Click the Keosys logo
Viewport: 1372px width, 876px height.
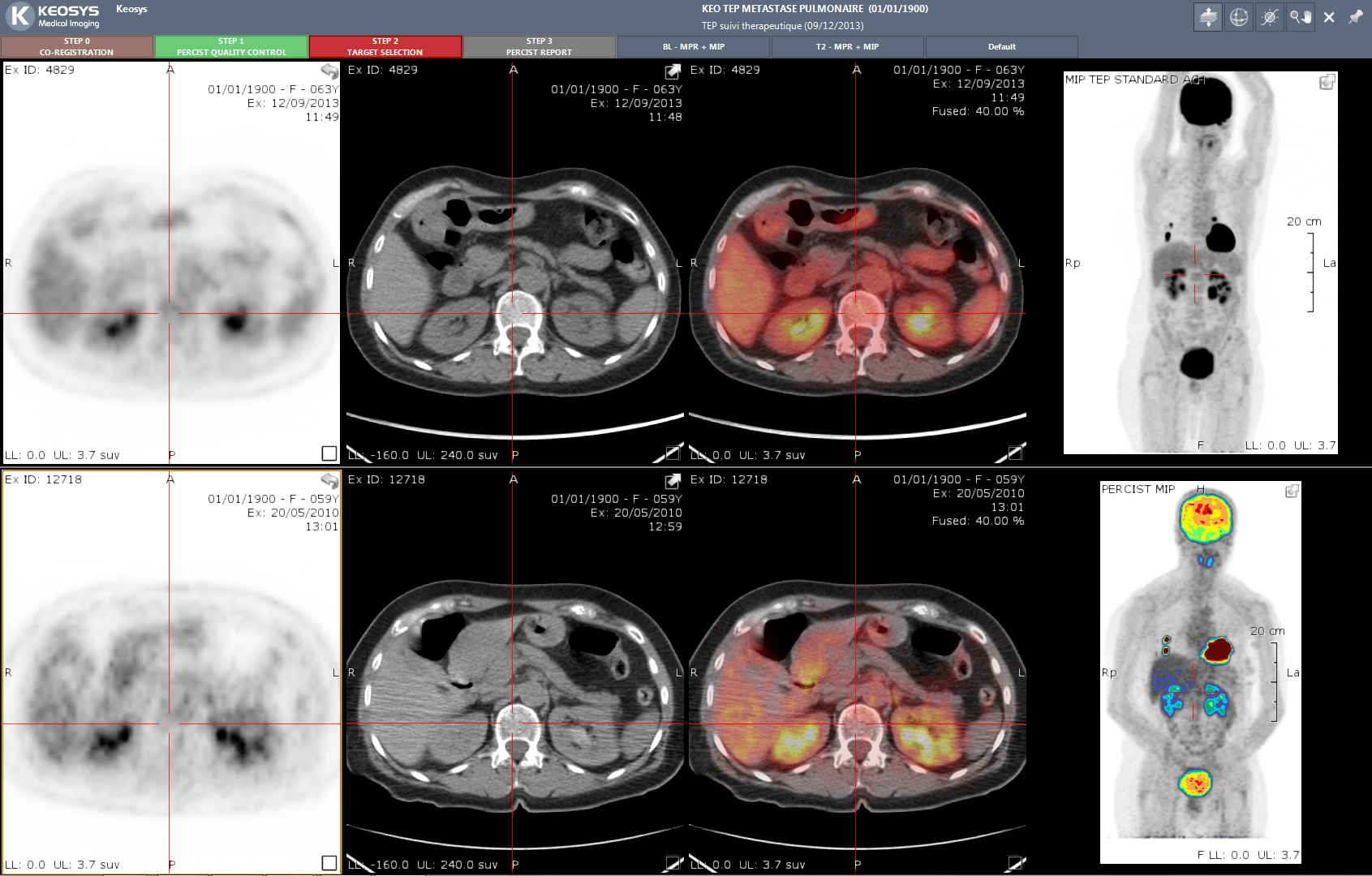coord(54,16)
